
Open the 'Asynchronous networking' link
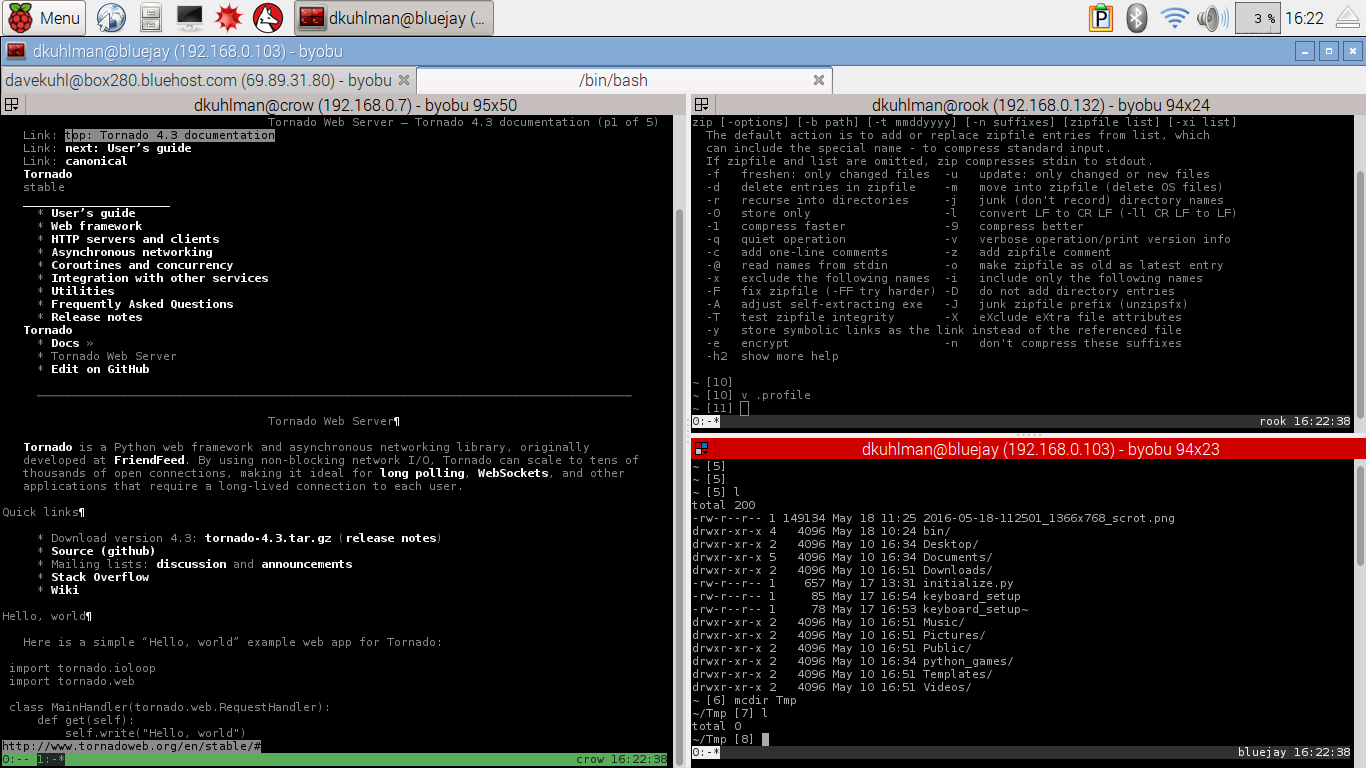132,252
